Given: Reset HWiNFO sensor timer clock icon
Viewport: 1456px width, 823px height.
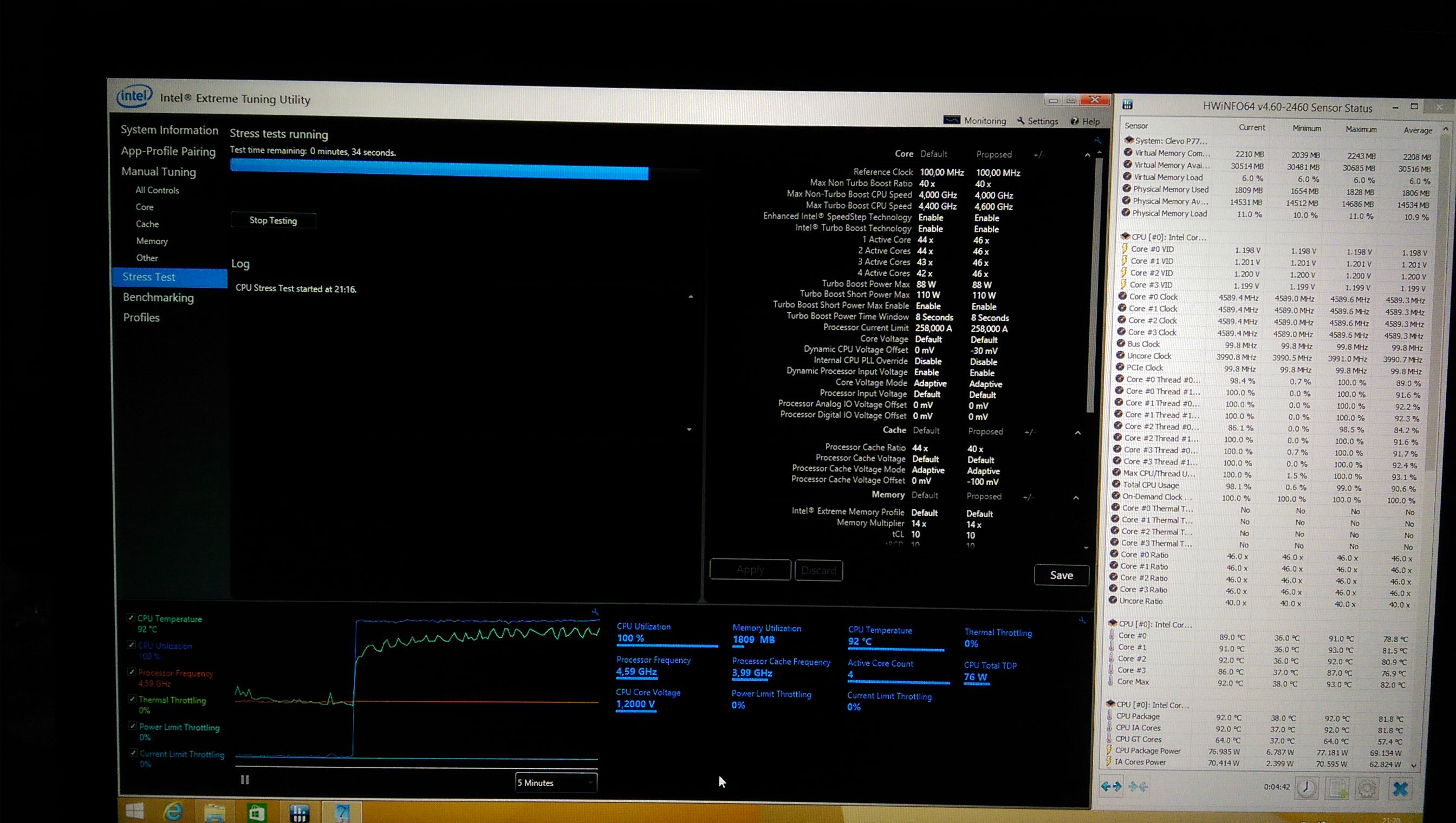Looking at the screenshot, I should (x=1306, y=788).
